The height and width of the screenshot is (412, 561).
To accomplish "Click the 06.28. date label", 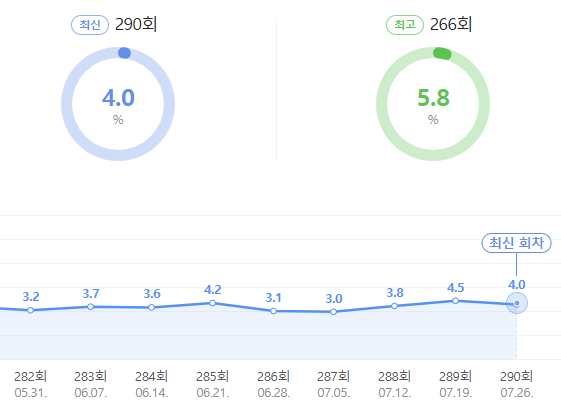I will tap(274, 393).
